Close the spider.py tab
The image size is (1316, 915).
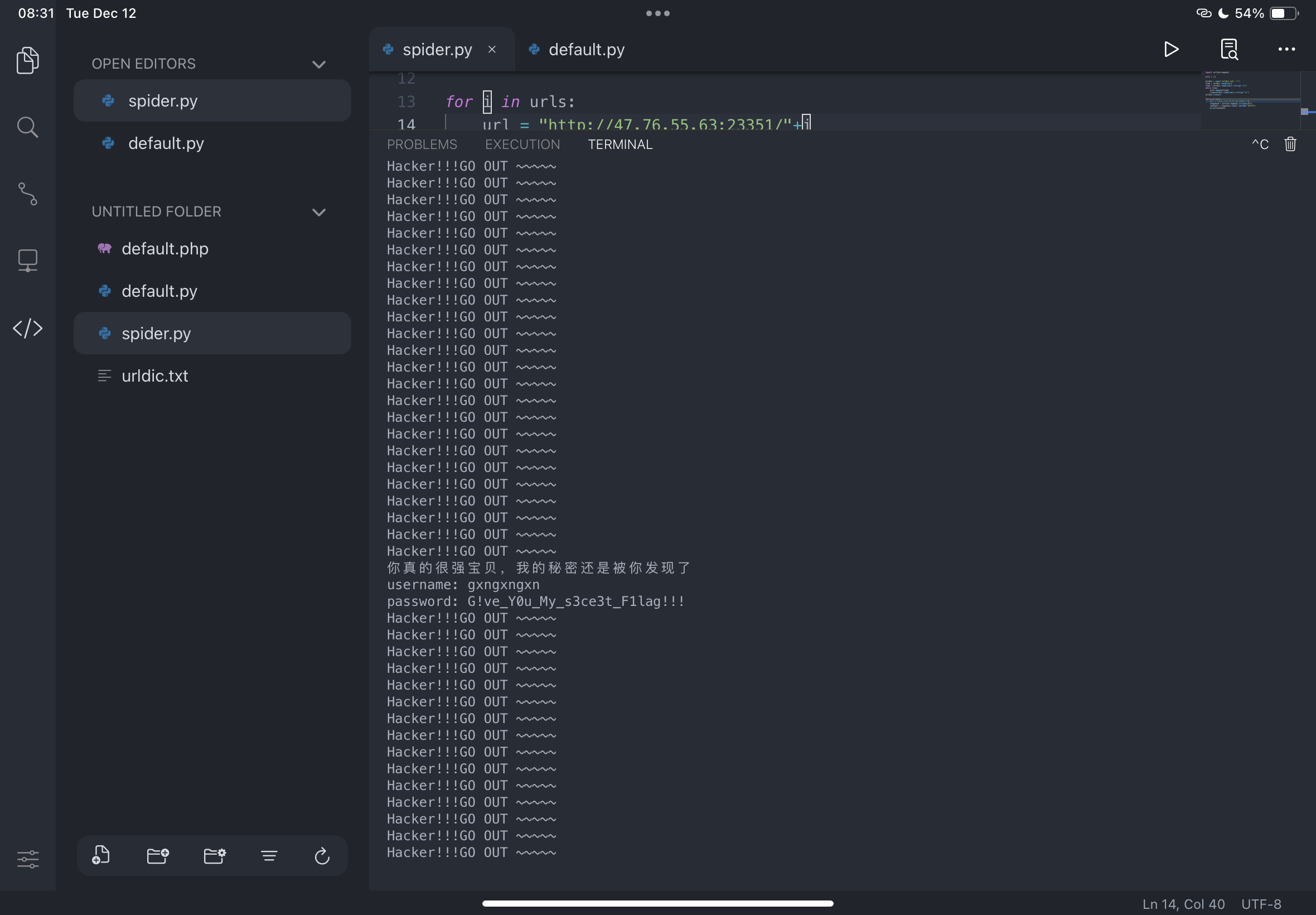pyautogui.click(x=492, y=50)
